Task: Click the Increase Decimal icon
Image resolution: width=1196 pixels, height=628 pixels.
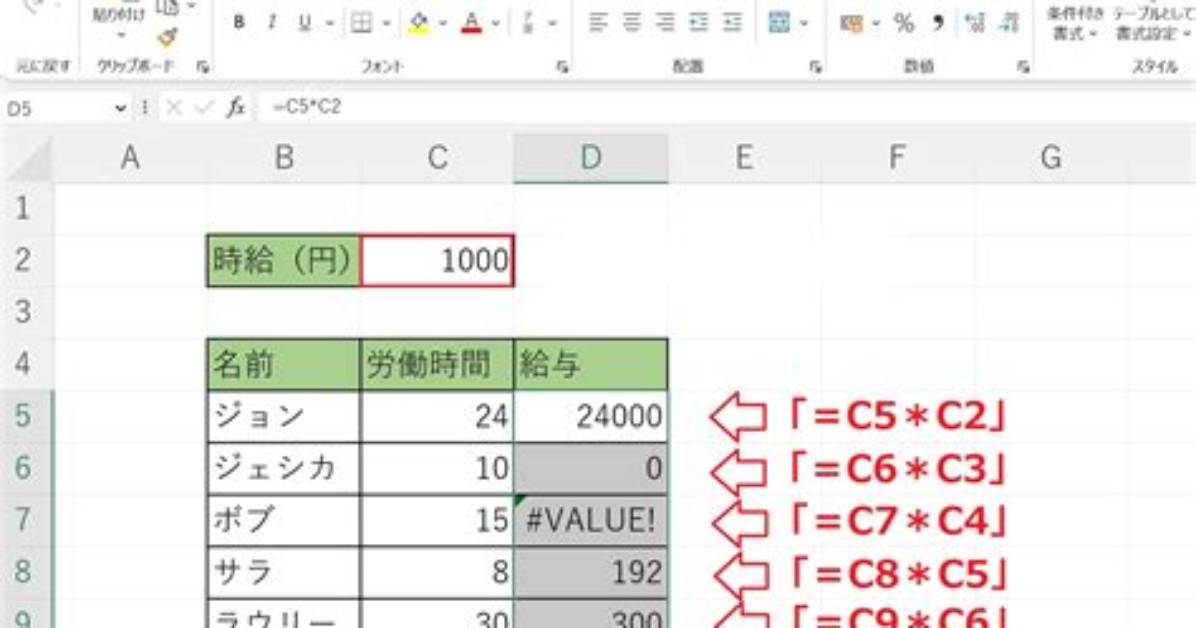Action: point(975,23)
